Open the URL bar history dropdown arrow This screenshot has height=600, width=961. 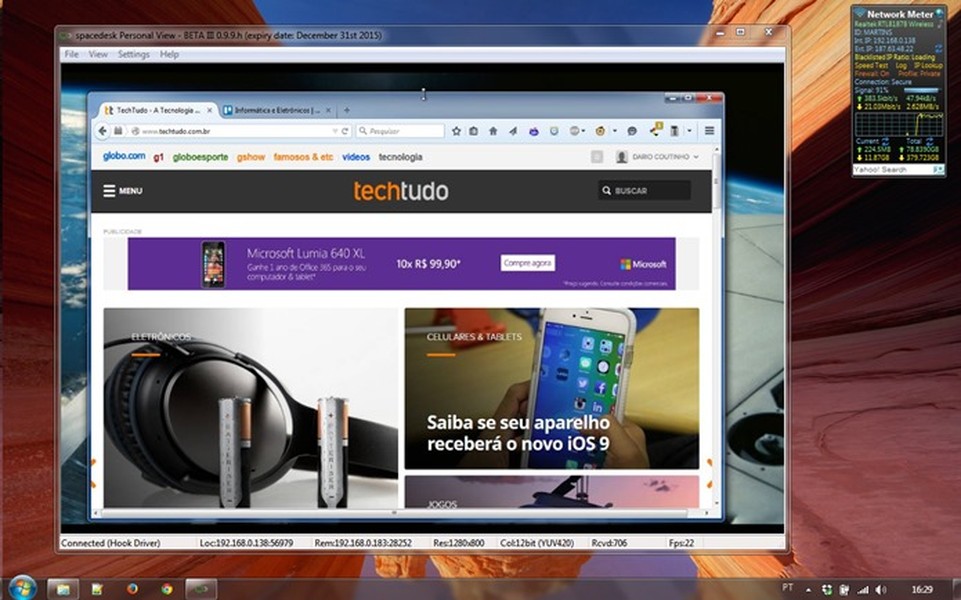pyautogui.click(x=335, y=131)
